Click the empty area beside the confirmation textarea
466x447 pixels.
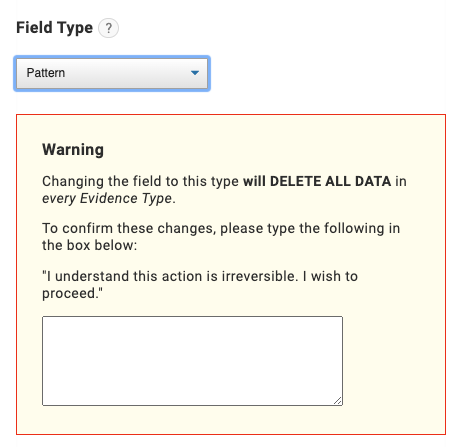[393, 361]
